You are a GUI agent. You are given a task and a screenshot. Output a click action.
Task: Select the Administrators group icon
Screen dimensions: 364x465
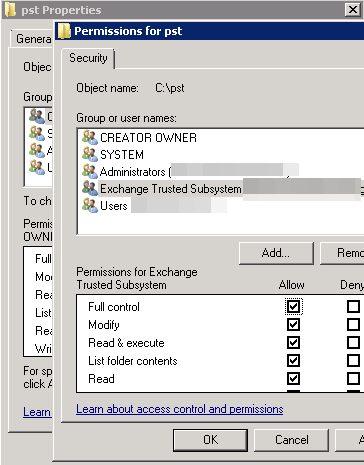[x=90, y=171]
